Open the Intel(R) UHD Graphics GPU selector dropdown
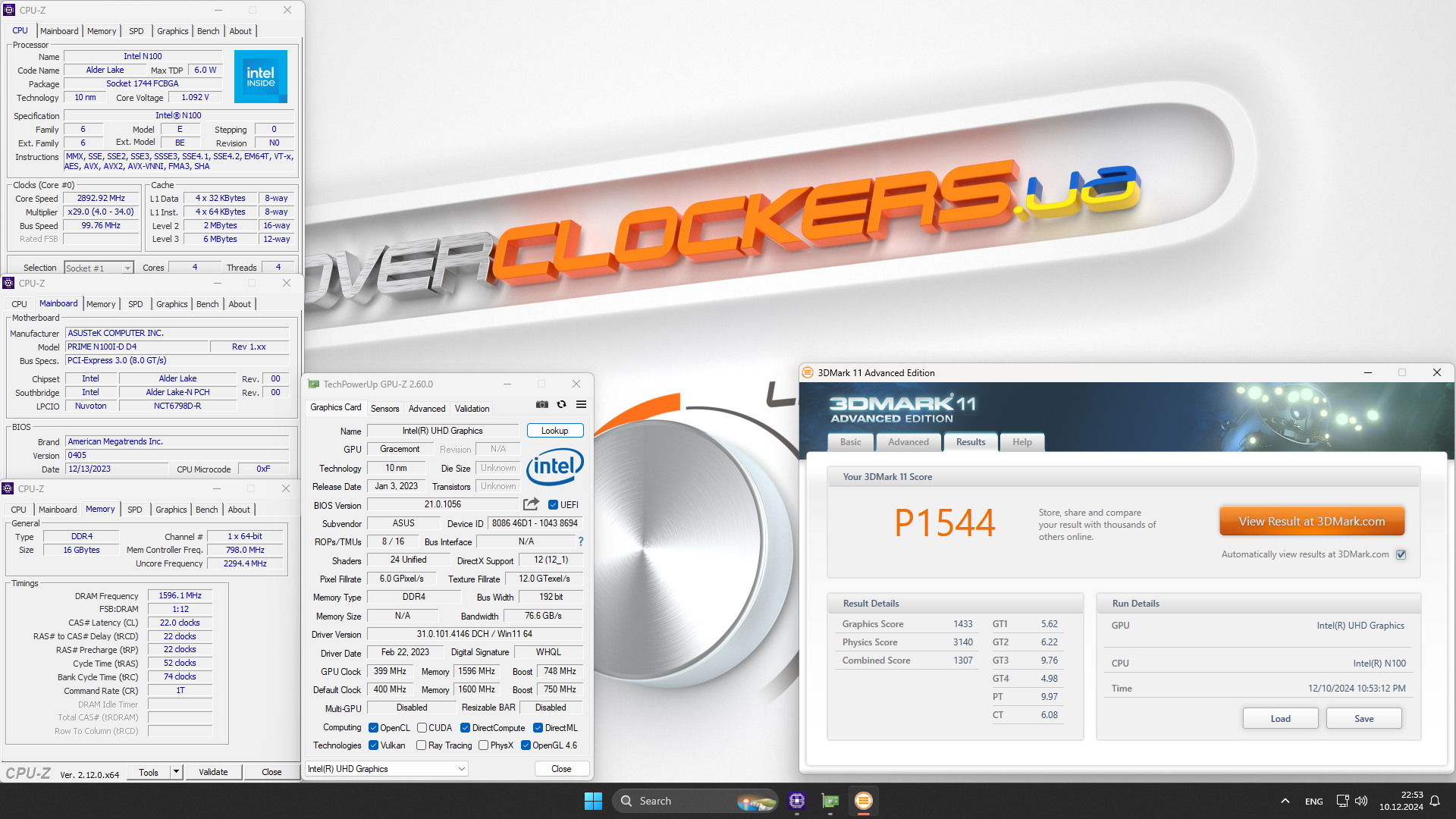 (x=386, y=769)
